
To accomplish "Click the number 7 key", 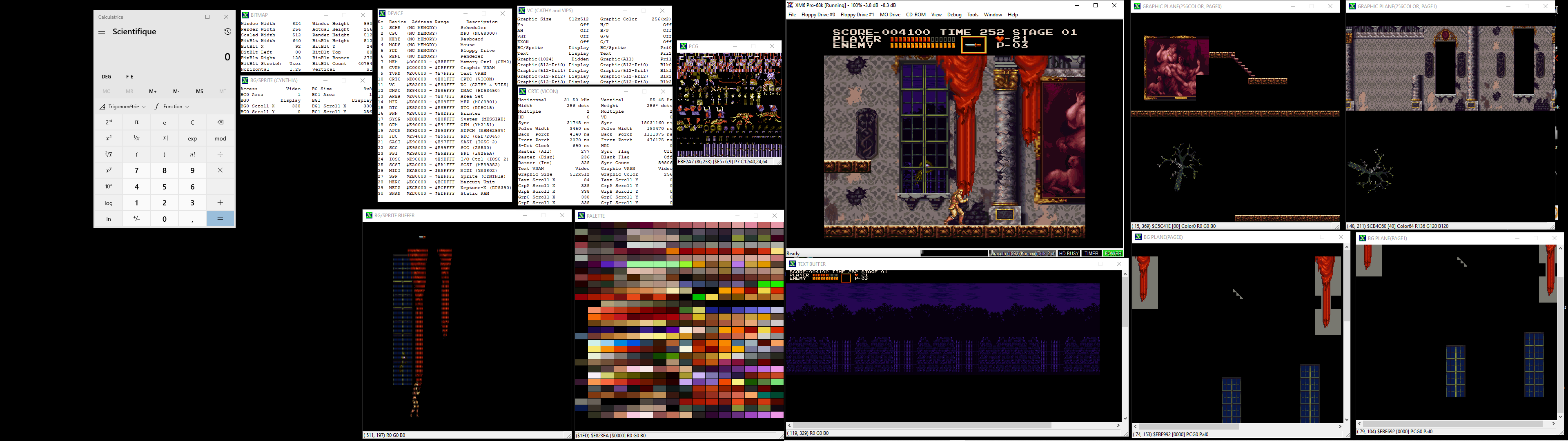I will point(137,171).
